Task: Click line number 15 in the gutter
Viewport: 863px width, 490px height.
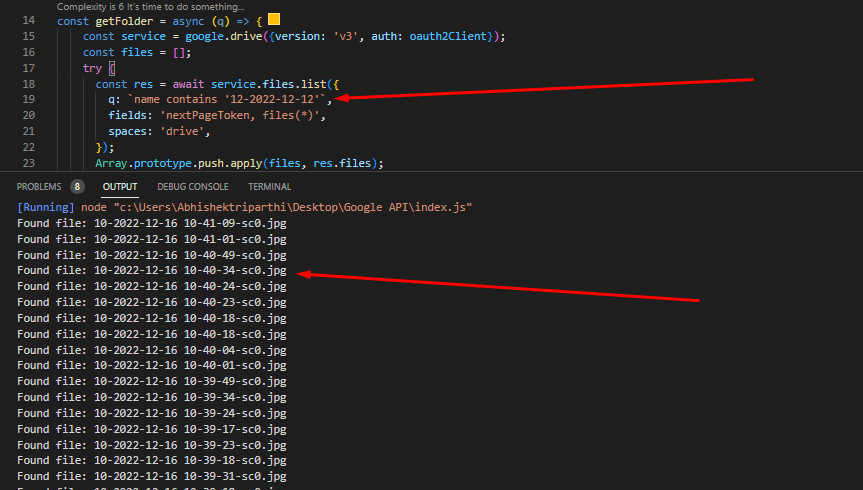Action: pyautogui.click(x=29, y=36)
